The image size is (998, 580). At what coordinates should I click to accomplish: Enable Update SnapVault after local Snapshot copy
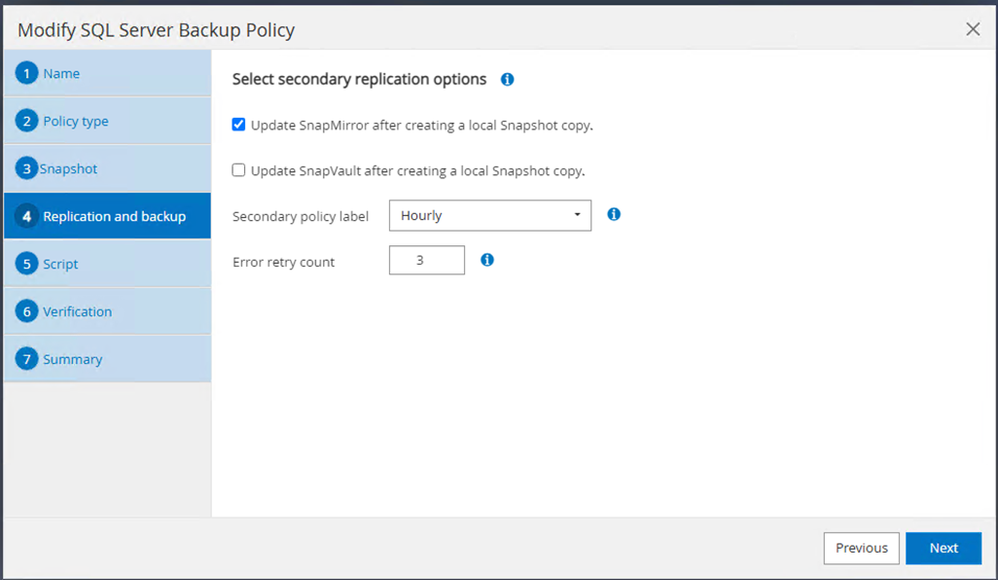click(x=239, y=170)
